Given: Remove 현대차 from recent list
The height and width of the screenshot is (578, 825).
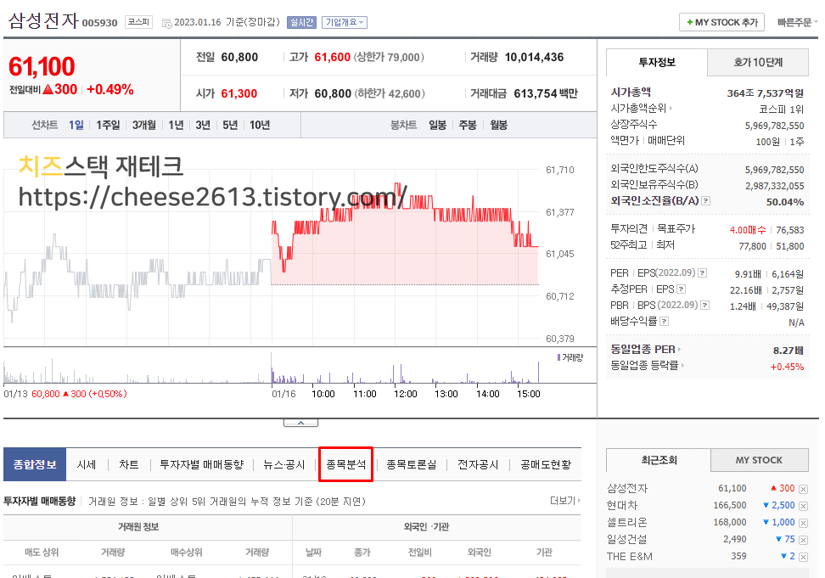Looking at the screenshot, I should [x=803, y=506].
